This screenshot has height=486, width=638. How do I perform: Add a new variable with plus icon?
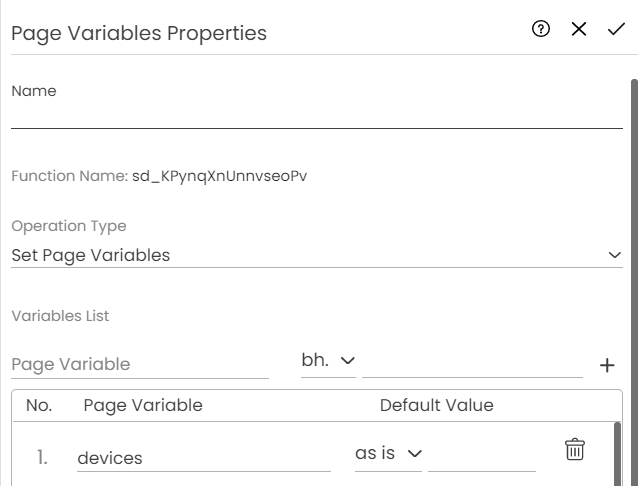click(x=606, y=366)
